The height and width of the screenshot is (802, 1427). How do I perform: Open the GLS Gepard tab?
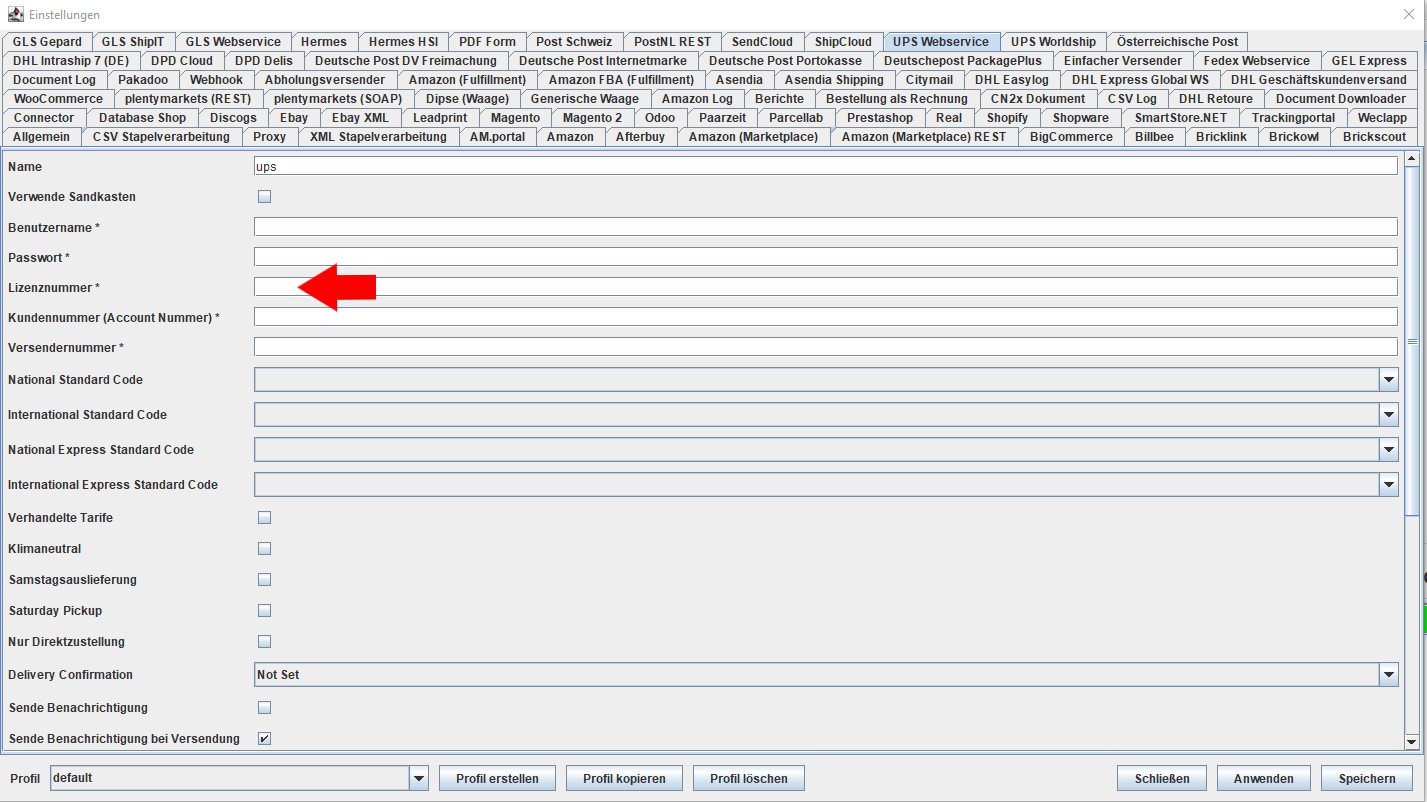tap(47, 42)
